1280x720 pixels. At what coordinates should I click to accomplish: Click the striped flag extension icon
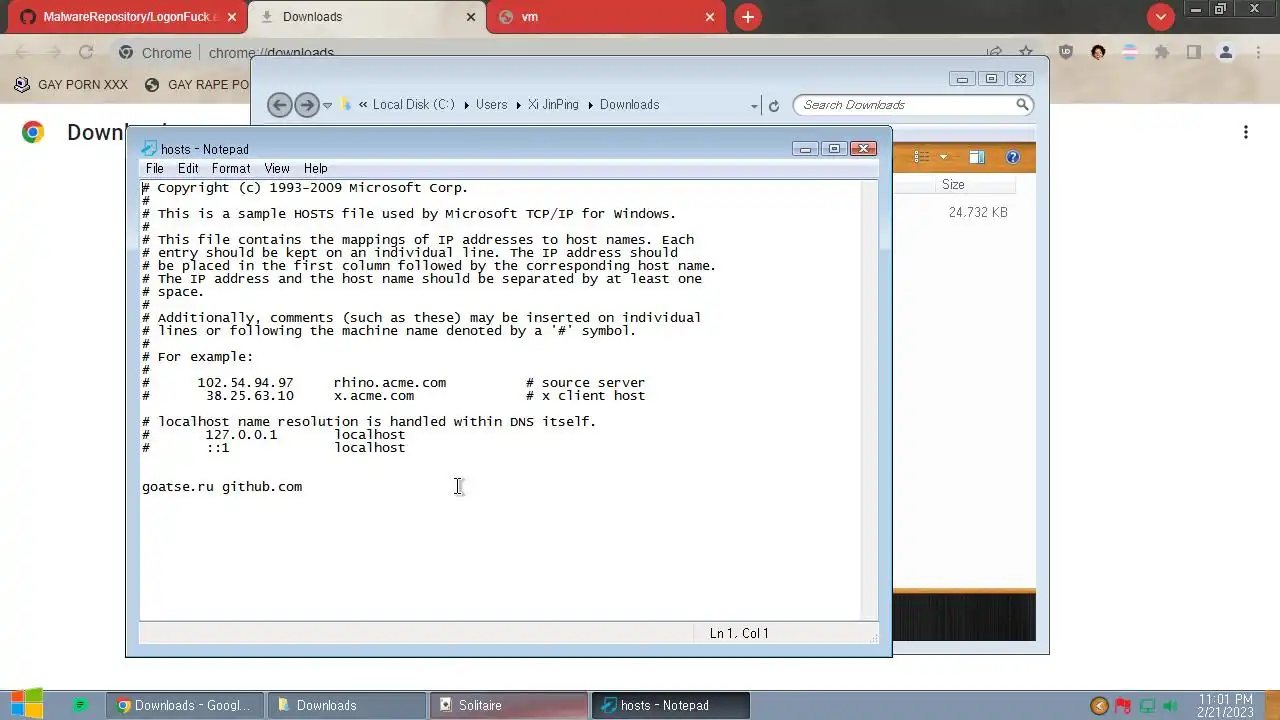(1130, 52)
